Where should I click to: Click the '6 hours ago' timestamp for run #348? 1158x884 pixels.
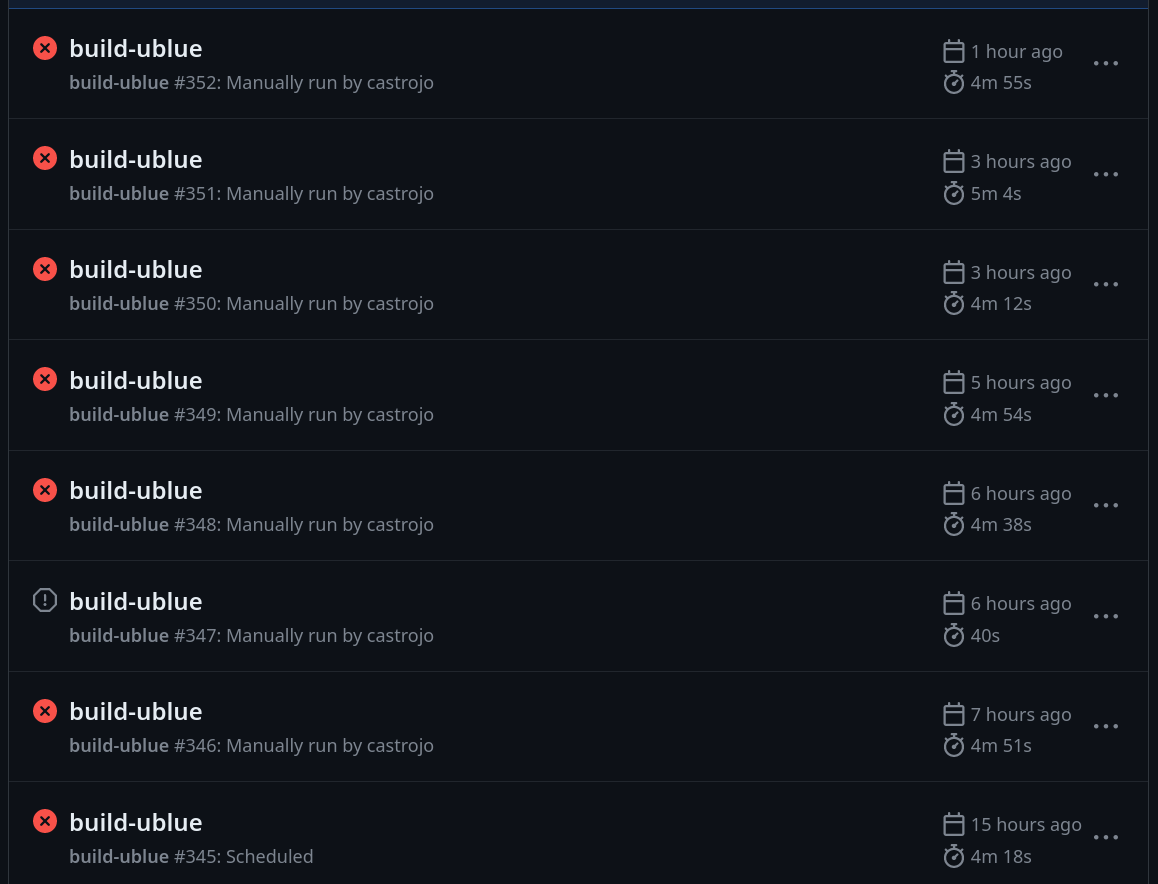pos(1020,492)
